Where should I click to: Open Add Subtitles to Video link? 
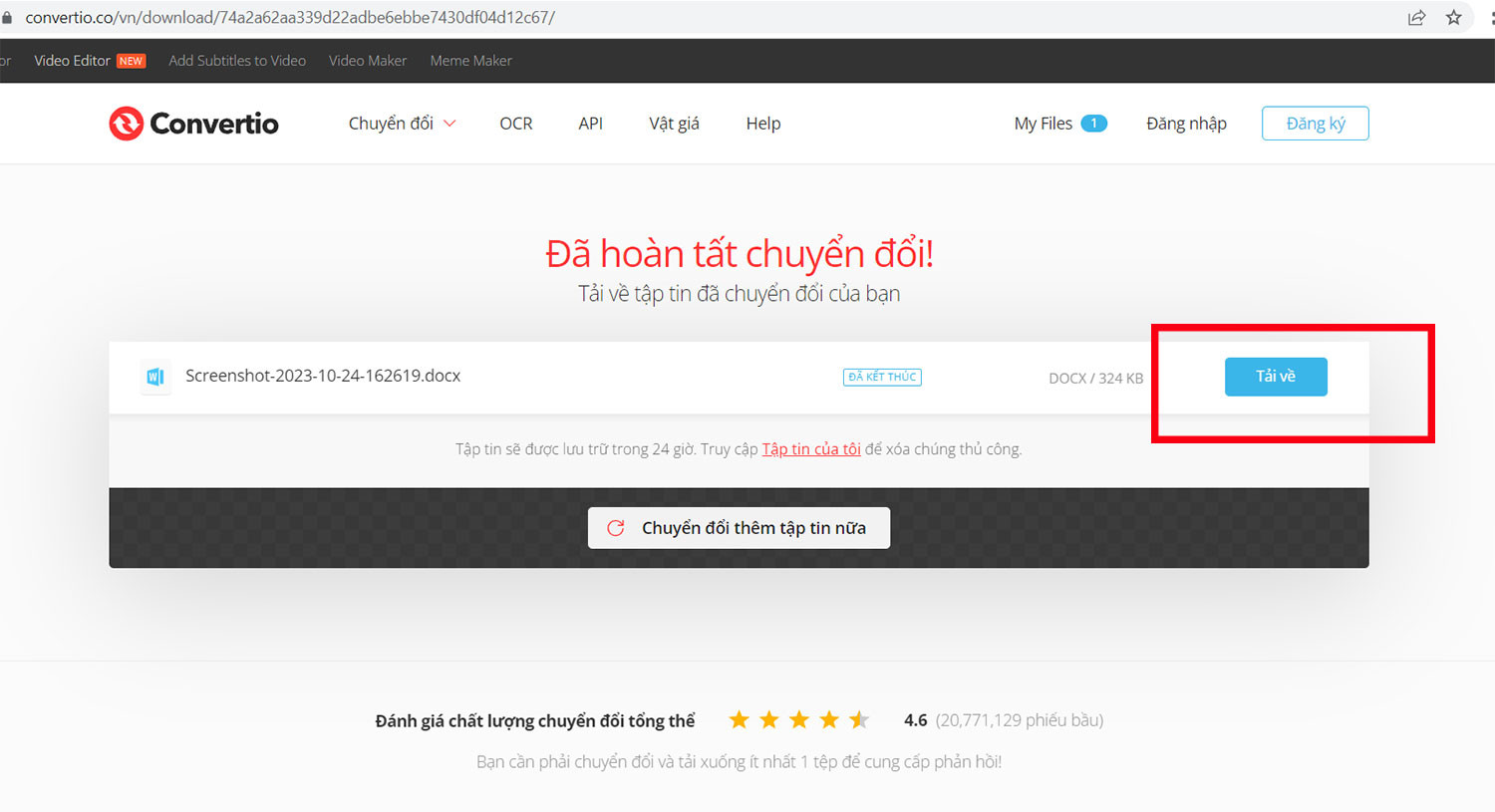tap(237, 61)
